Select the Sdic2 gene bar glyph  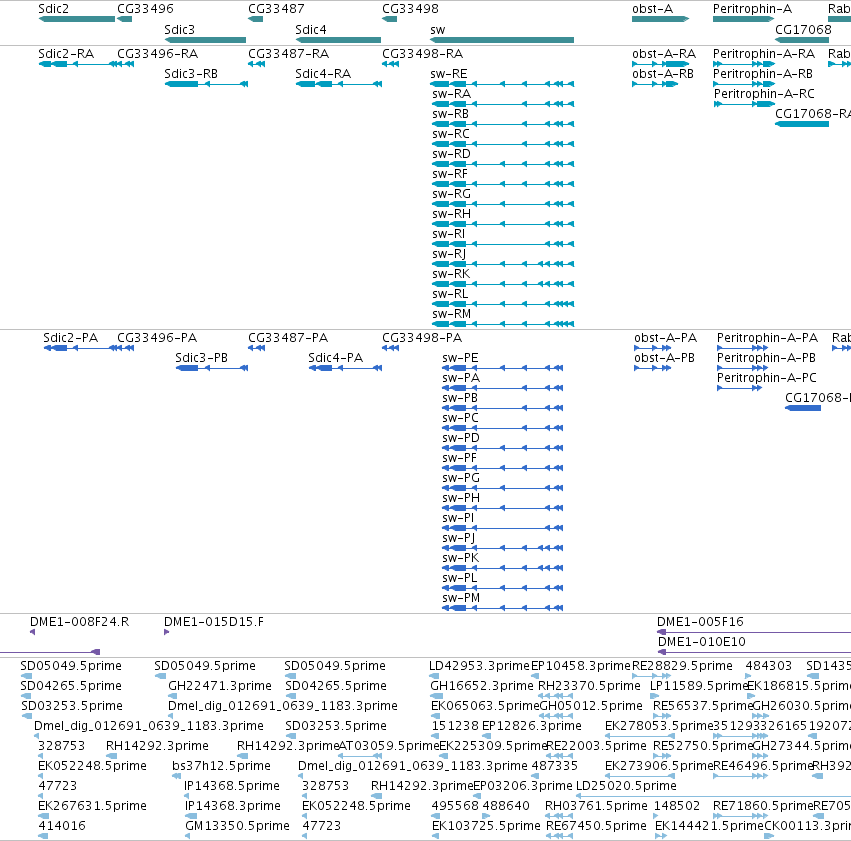pyautogui.click(x=77, y=19)
